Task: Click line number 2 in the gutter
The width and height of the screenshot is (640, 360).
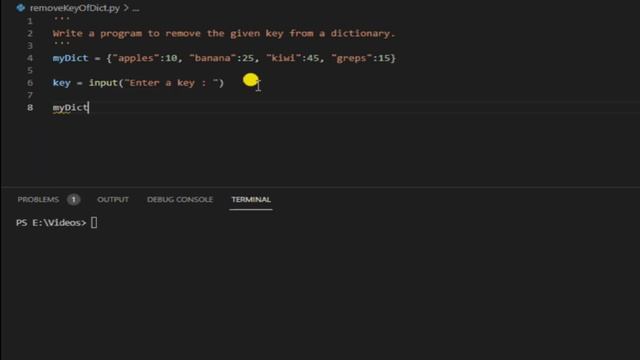Action: (x=30, y=33)
